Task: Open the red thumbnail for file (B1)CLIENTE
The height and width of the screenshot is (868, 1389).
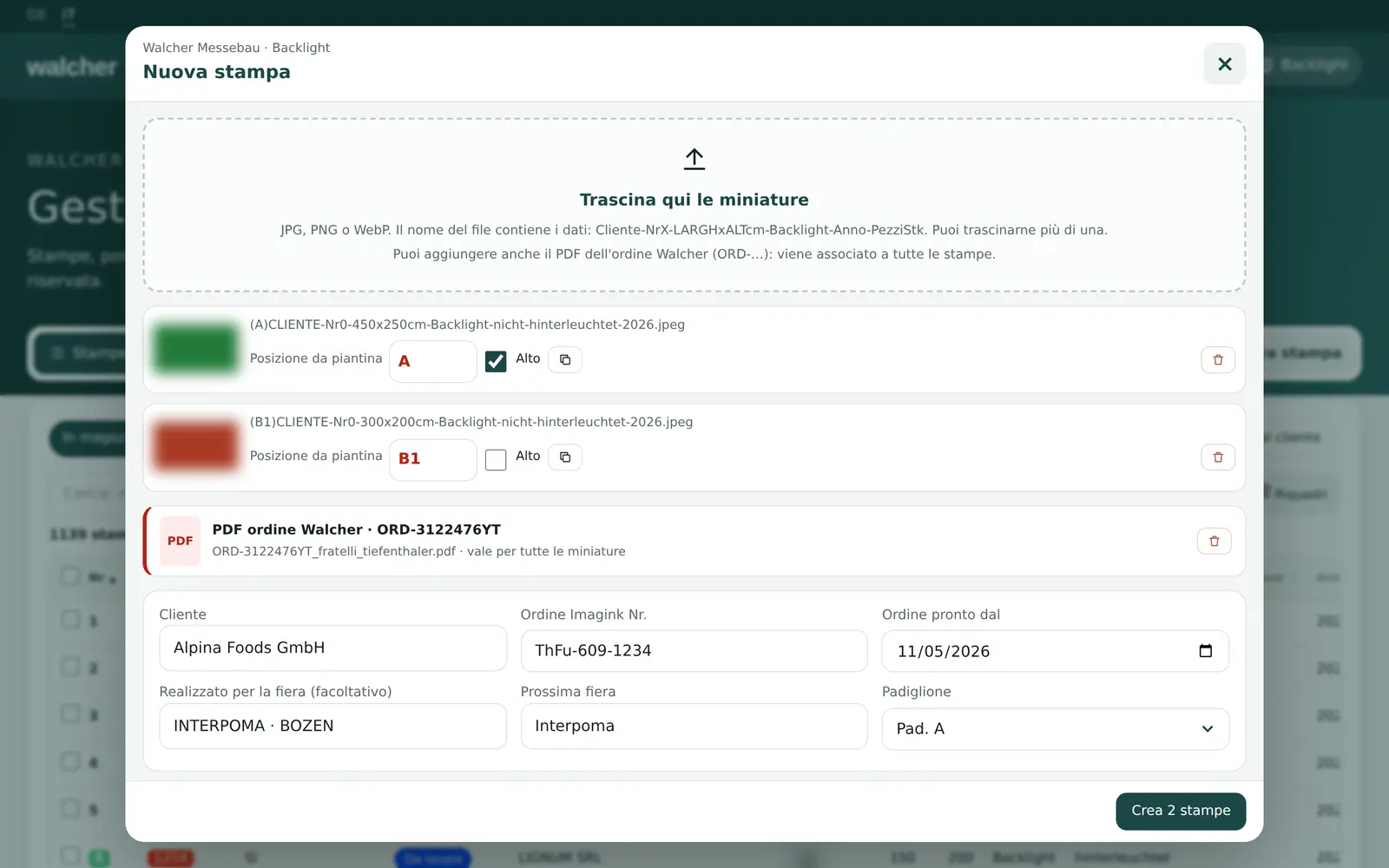Action: pos(196,446)
